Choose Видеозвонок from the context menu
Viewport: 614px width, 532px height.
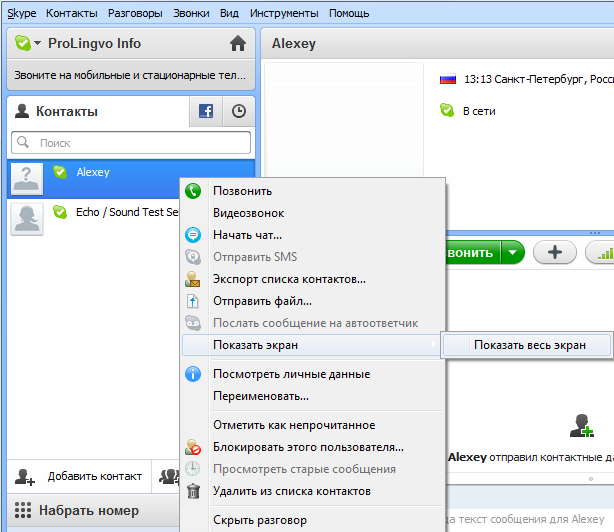[x=314, y=213]
